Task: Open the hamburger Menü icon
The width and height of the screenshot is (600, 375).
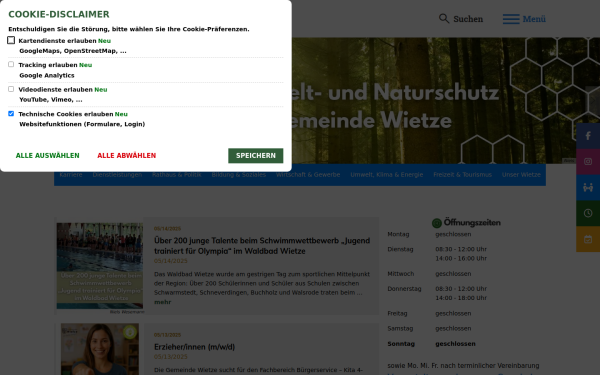Action: click(511, 19)
